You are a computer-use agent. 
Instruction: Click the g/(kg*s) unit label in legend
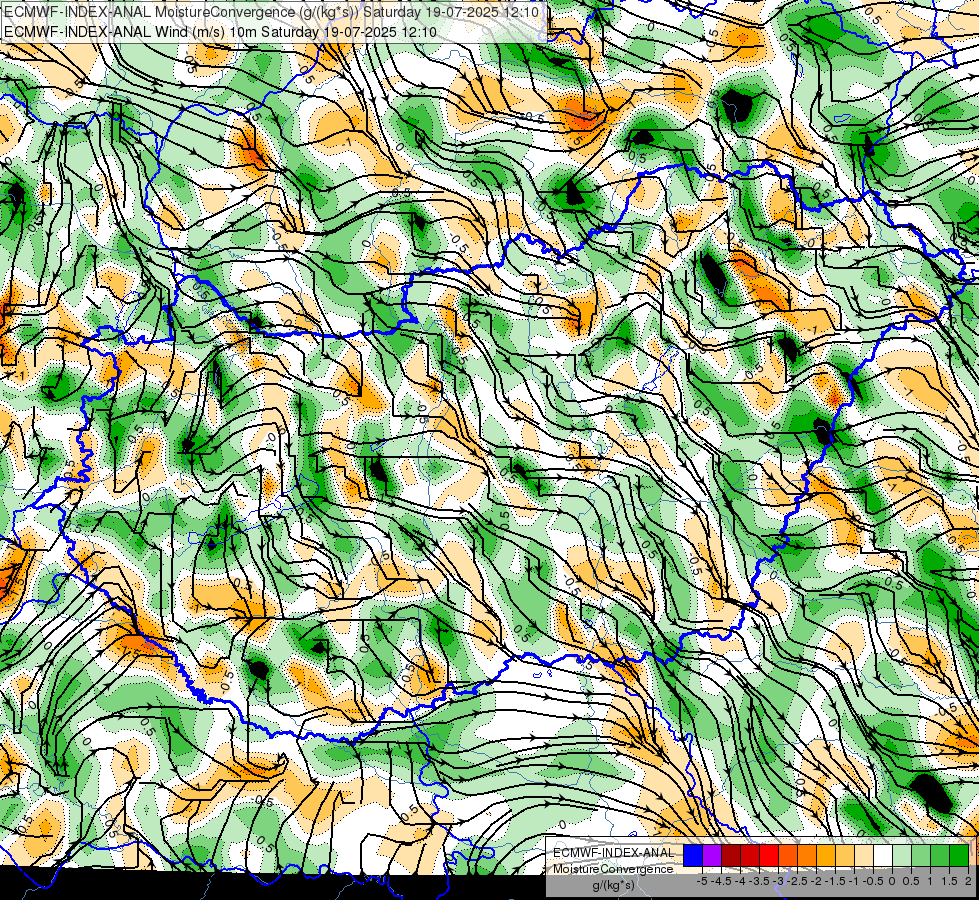point(614,885)
